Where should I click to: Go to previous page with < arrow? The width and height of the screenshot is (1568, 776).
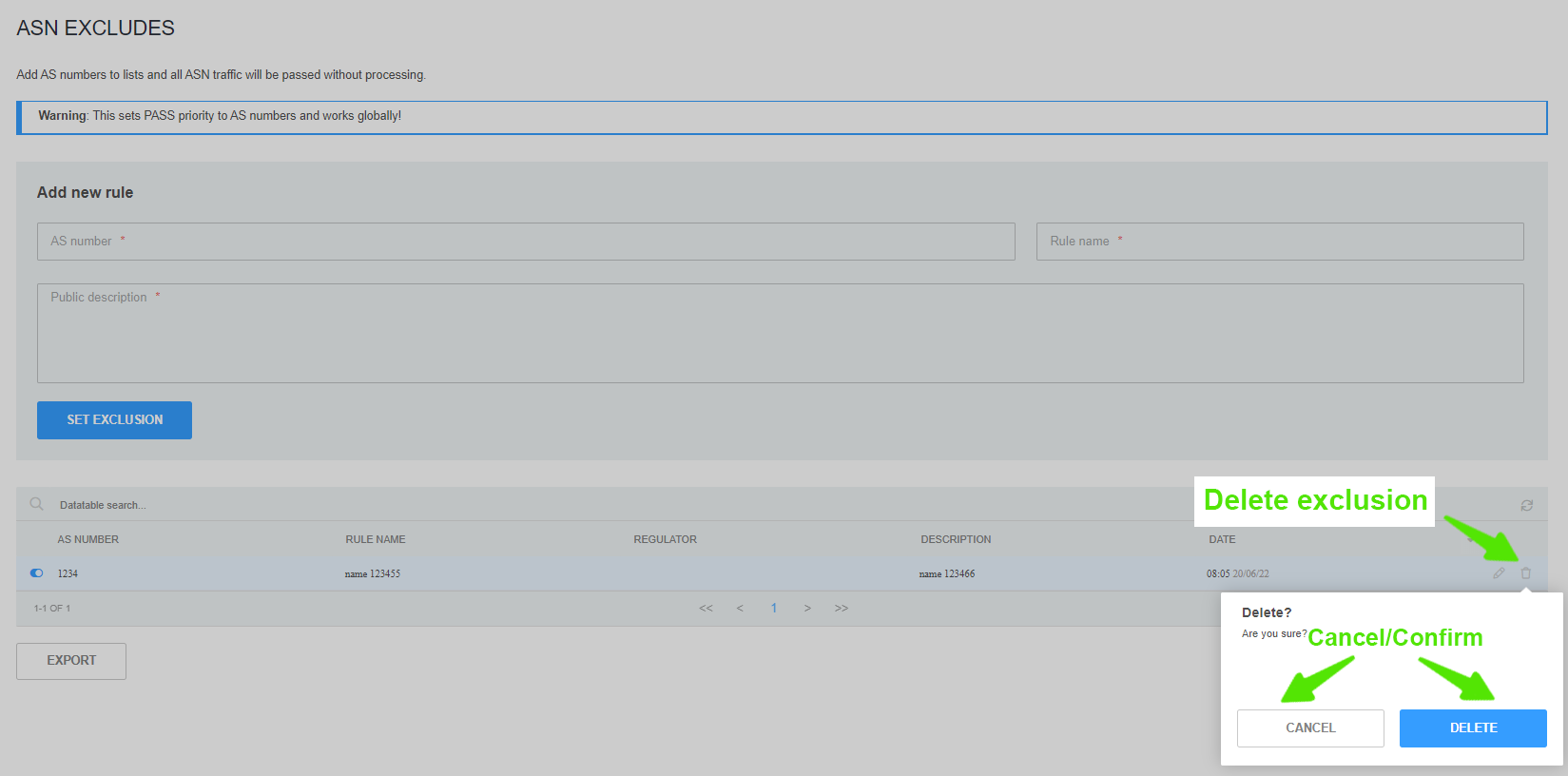(740, 609)
